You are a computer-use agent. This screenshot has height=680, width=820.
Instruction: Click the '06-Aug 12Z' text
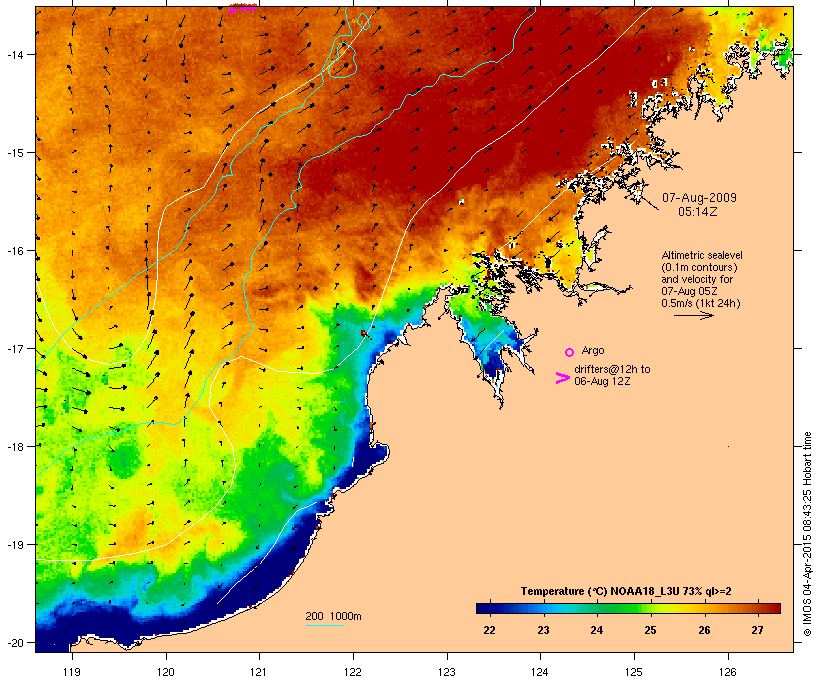(602, 381)
